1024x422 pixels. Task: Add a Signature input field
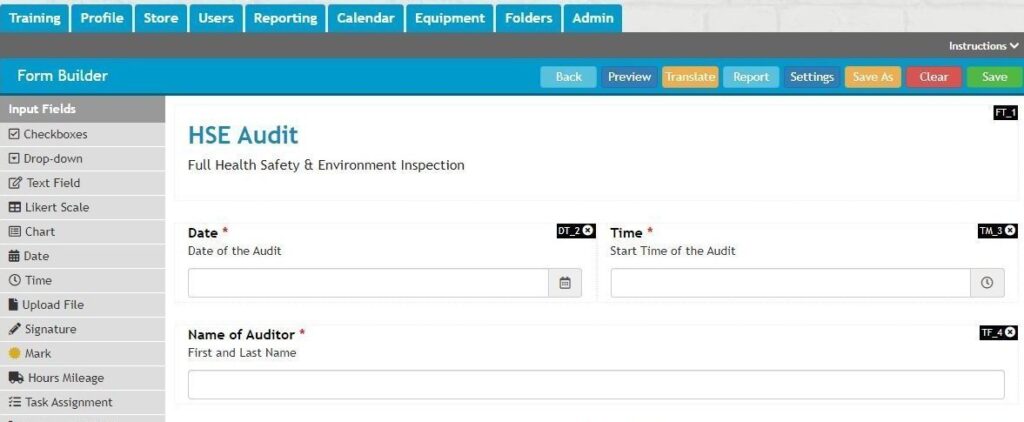[x=50, y=329]
